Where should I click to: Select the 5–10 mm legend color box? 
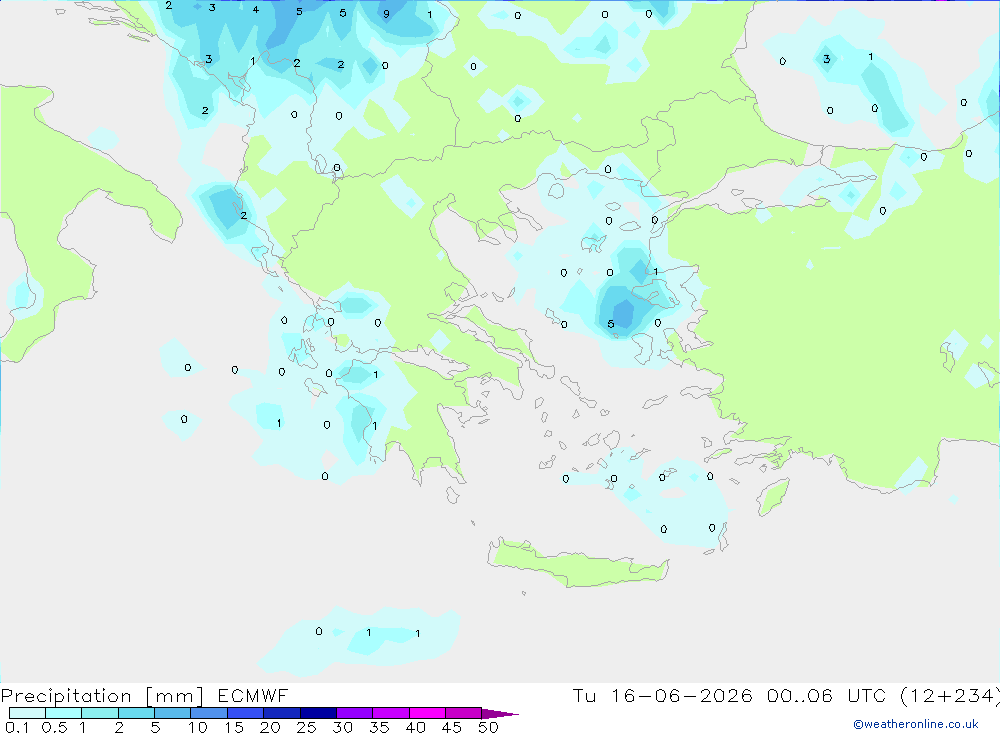(172, 713)
